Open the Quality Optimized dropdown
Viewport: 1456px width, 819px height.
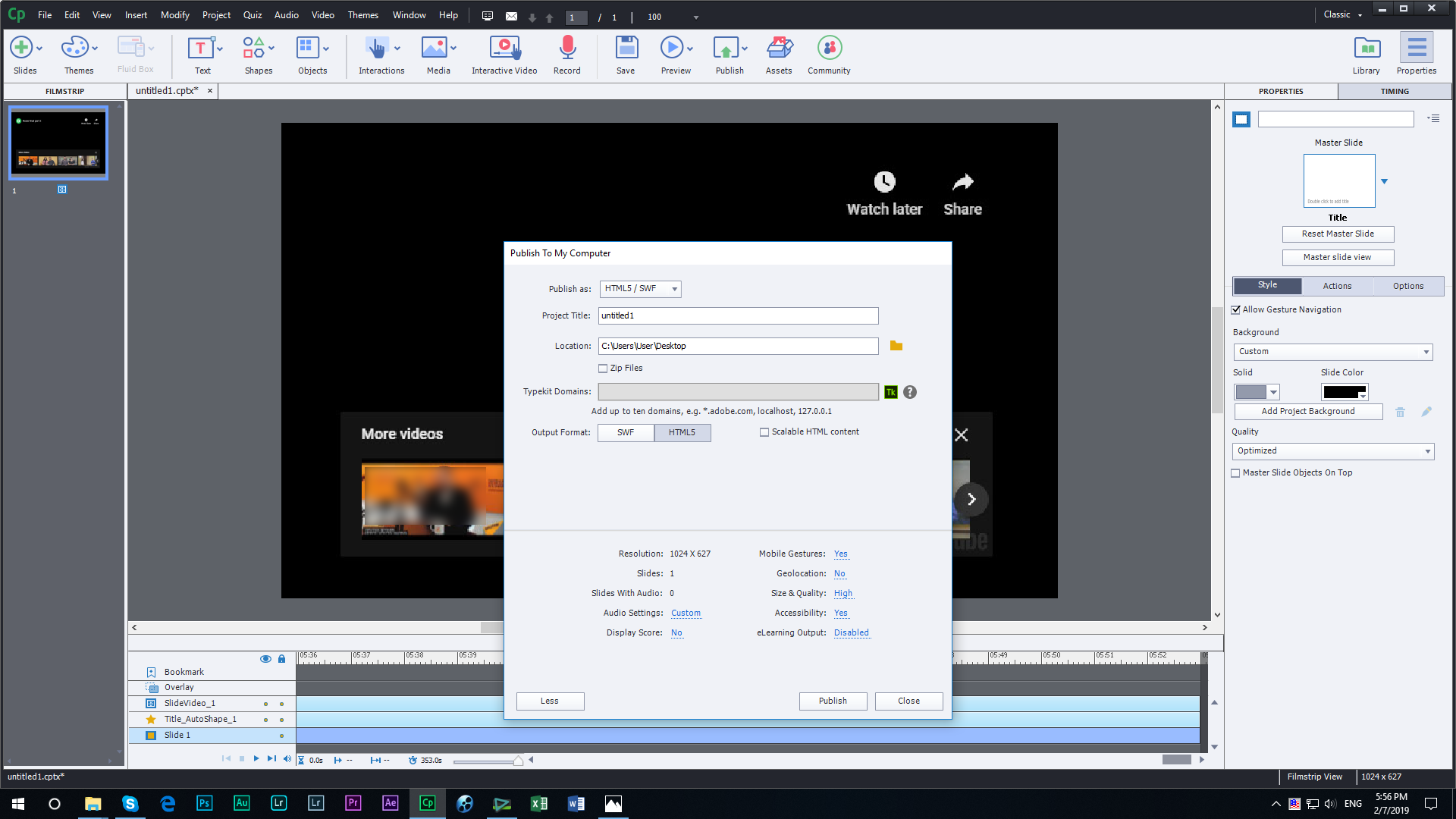[x=1332, y=451]
